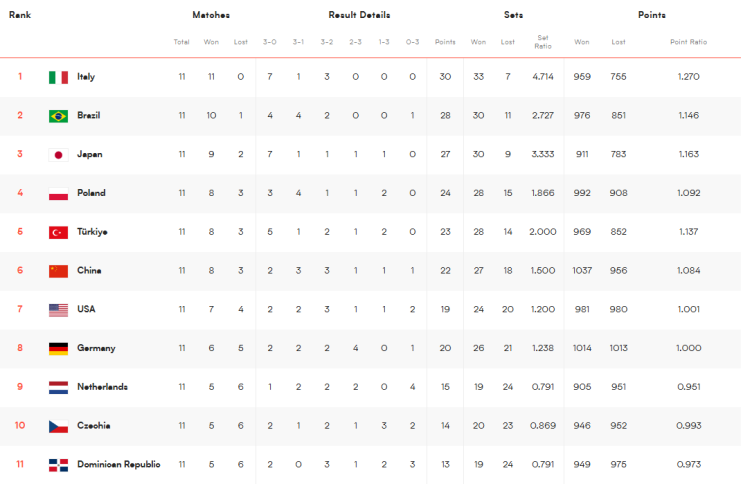Click Italy's points value 30
Screen dimensions: 743x484
(x=445, y=76)
